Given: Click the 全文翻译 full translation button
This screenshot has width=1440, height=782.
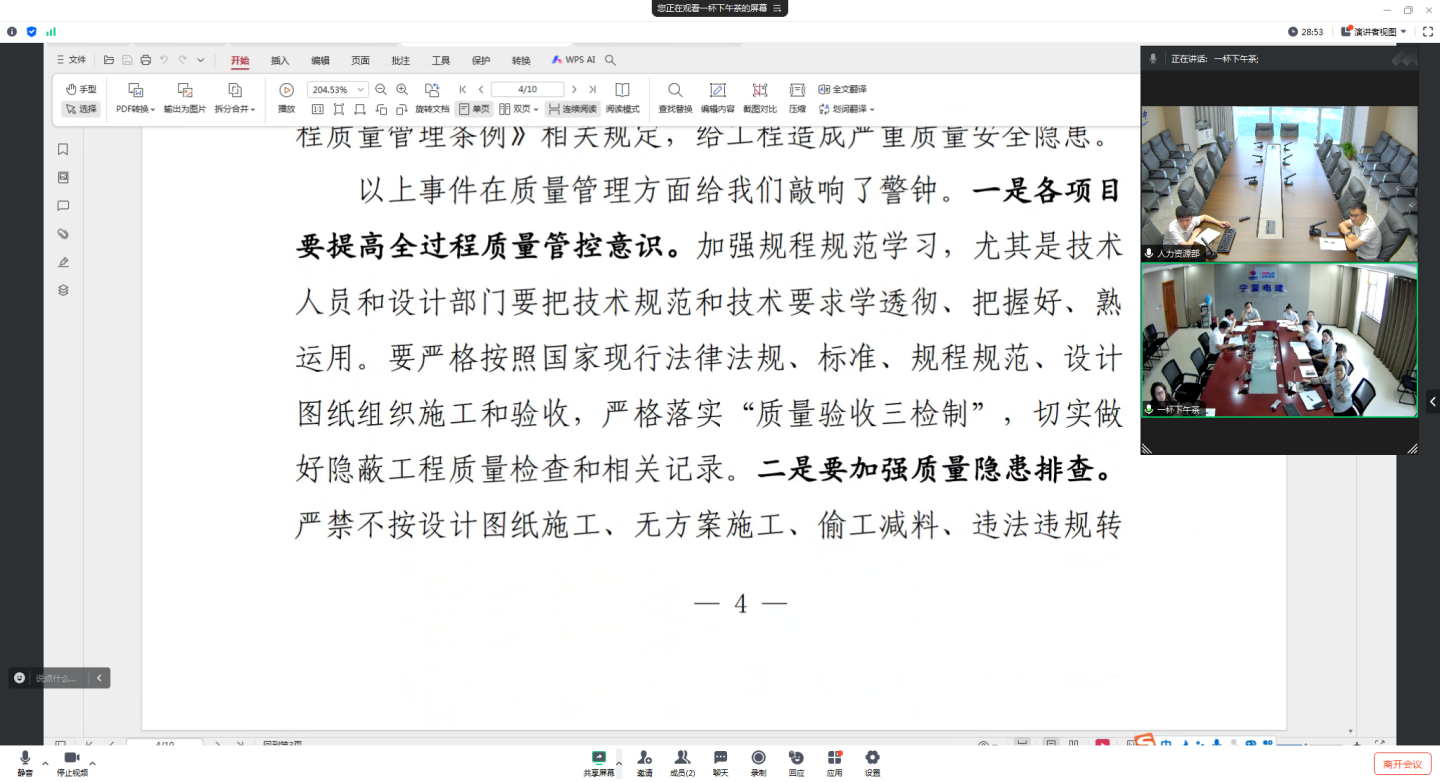Looking at the screenshot, I should click(x=843, y=89).
